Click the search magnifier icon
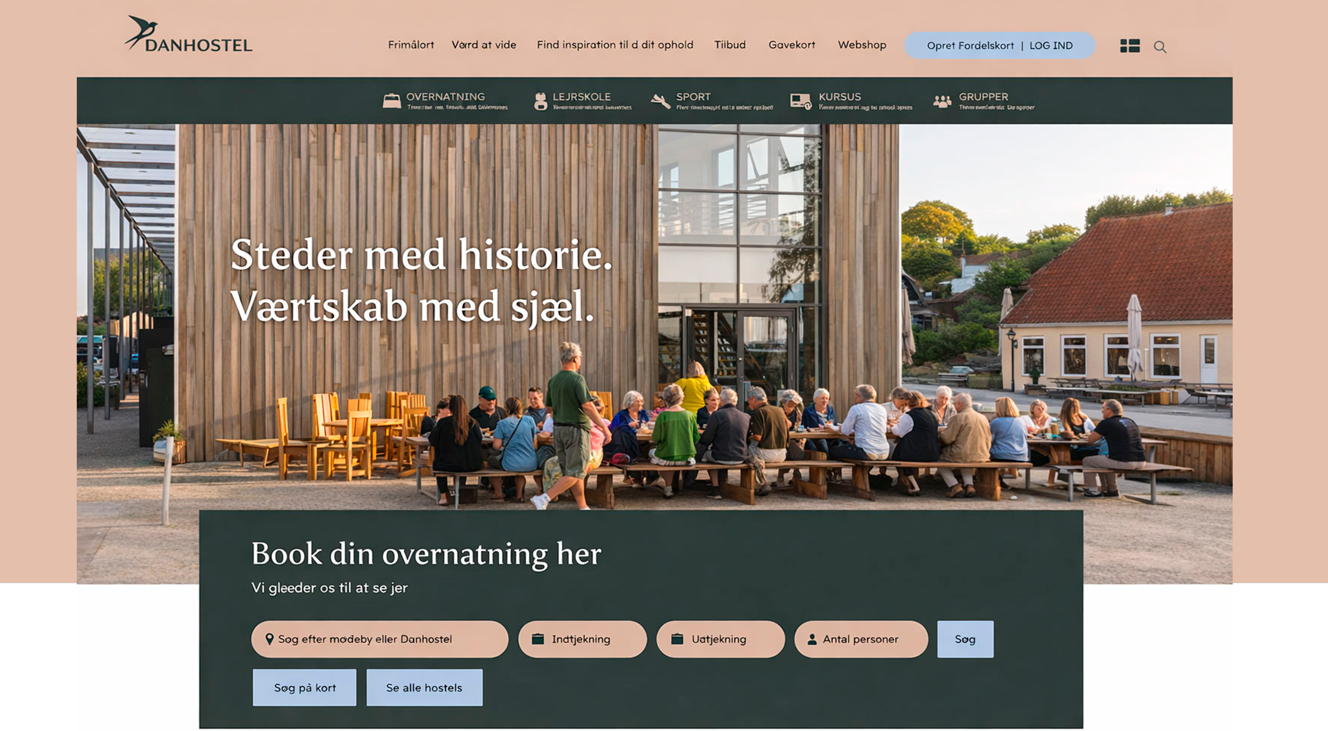This screenshot has width=1328, height=731. pos(1160,47)
